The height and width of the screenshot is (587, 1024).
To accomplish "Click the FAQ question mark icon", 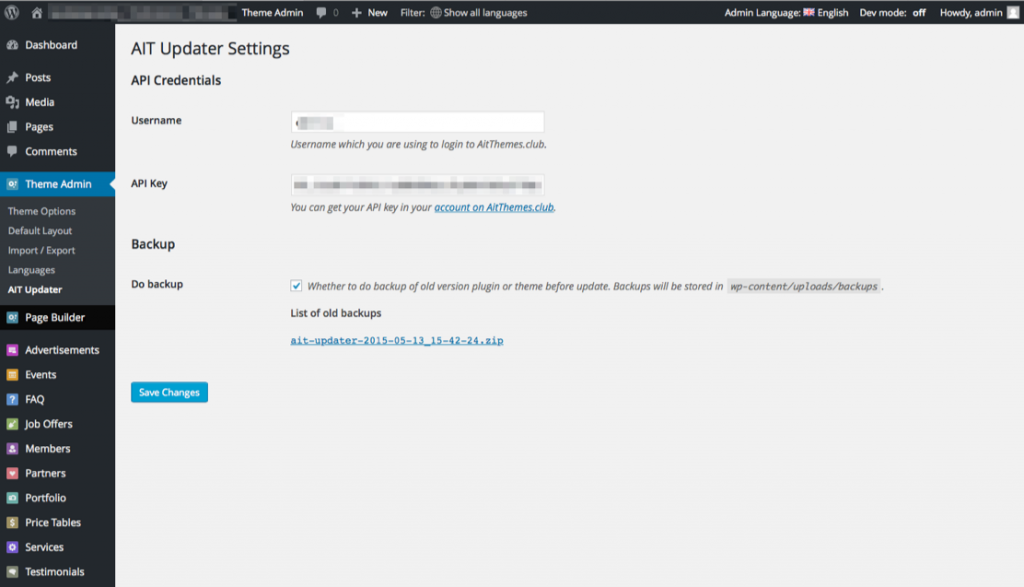I will [12, 400].
